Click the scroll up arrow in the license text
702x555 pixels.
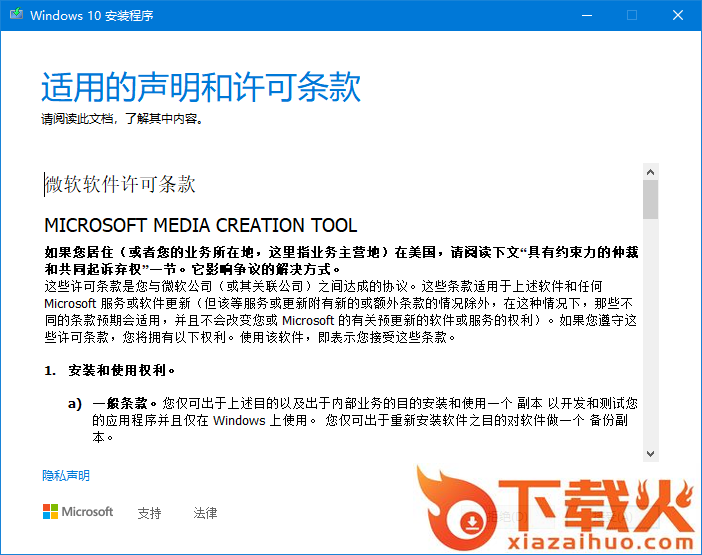651,172
